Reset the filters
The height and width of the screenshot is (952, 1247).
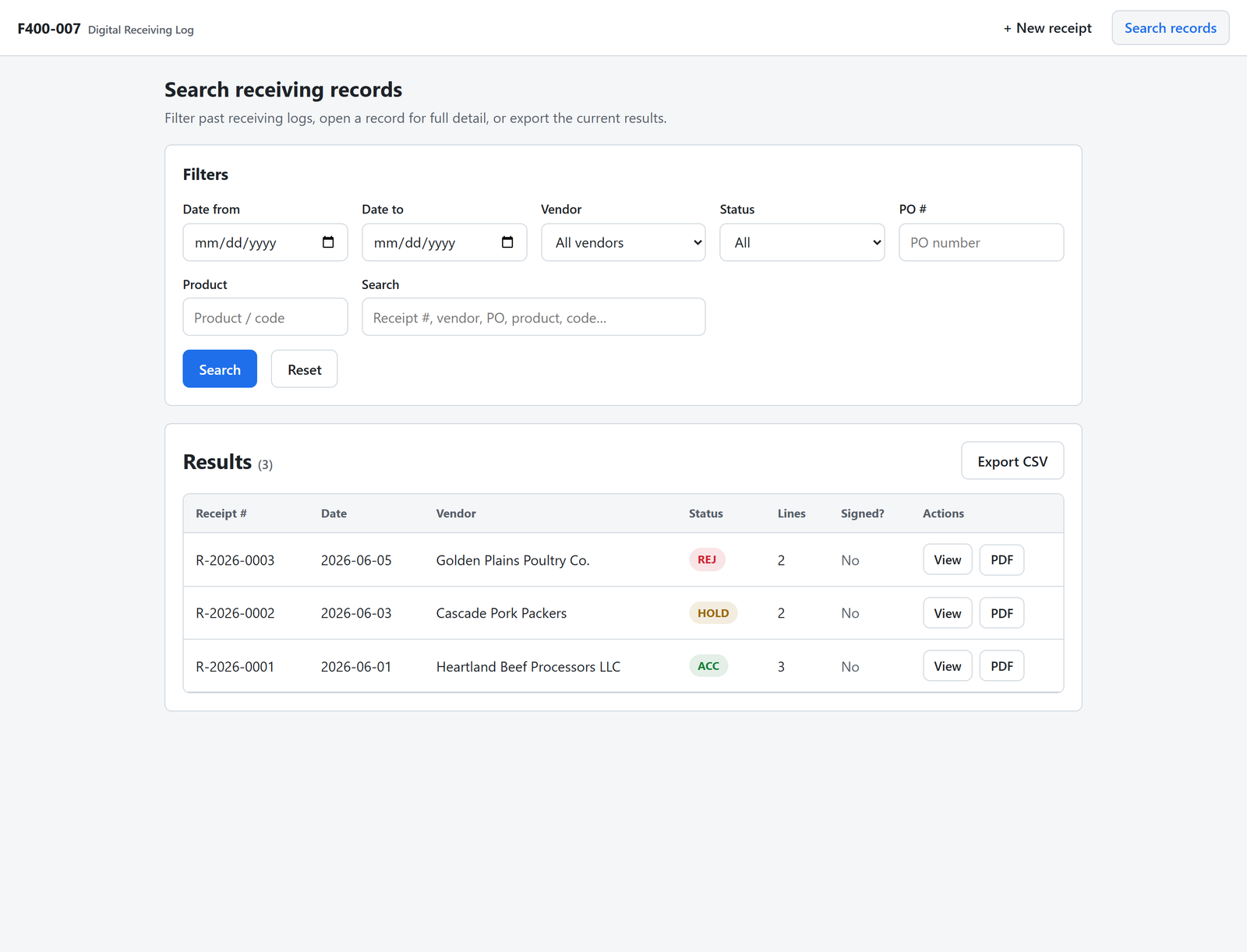[x=304, y=369]
